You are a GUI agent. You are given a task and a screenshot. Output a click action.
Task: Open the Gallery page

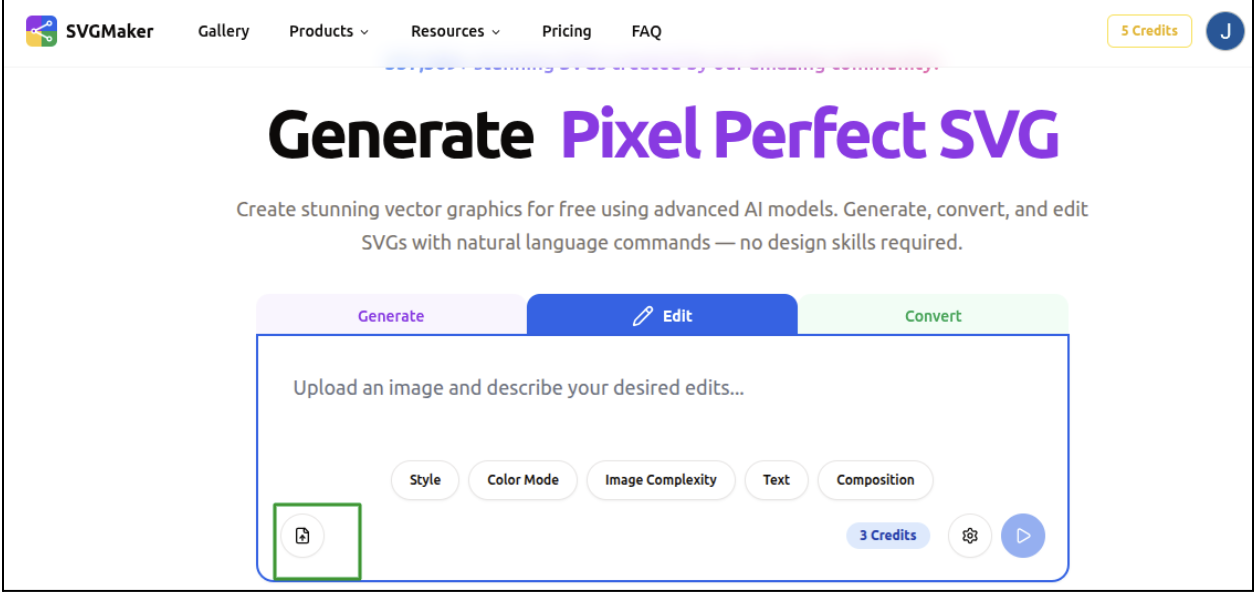pyautogui.click(x=222, y=31)
